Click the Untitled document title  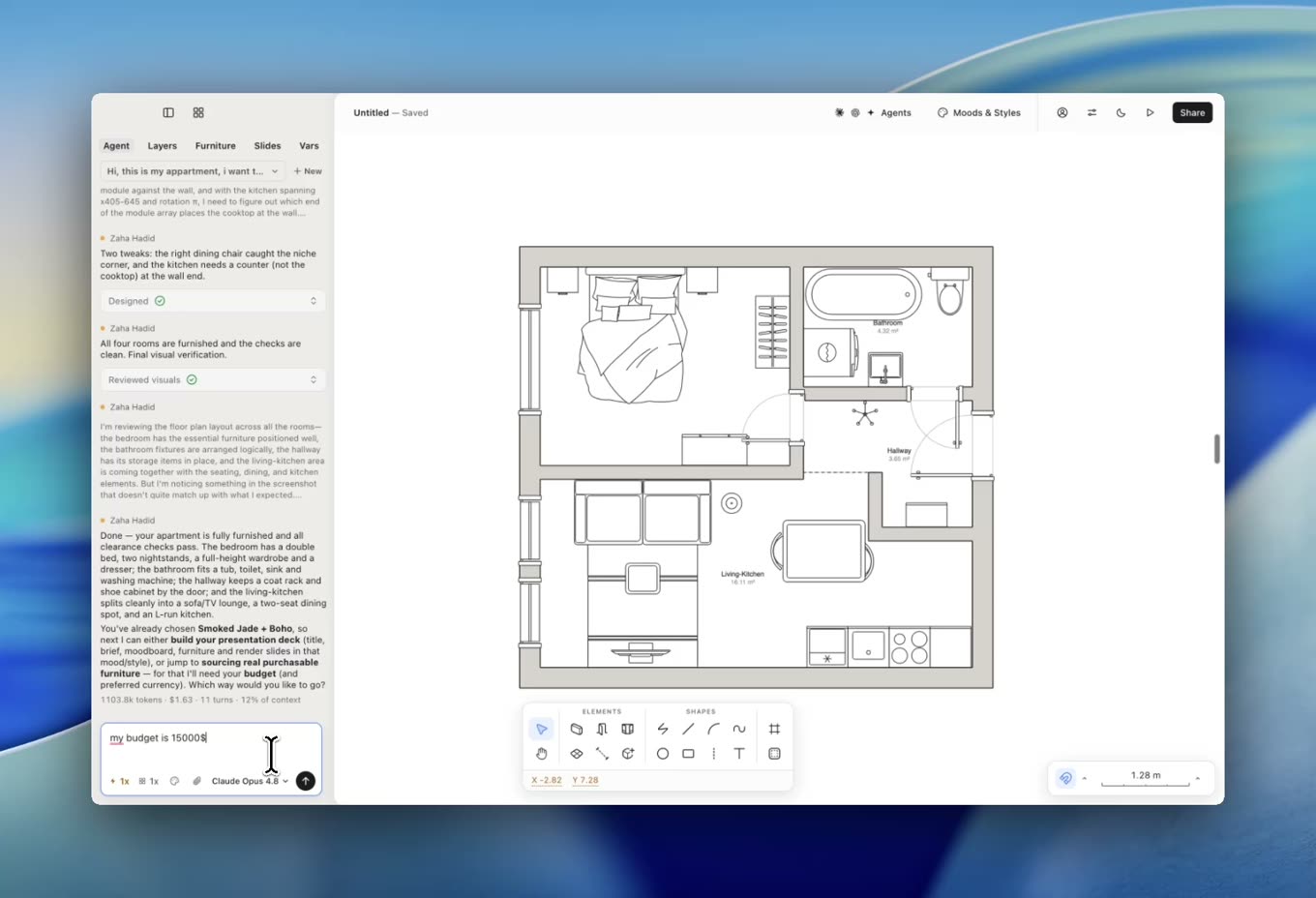coord(371,112)
